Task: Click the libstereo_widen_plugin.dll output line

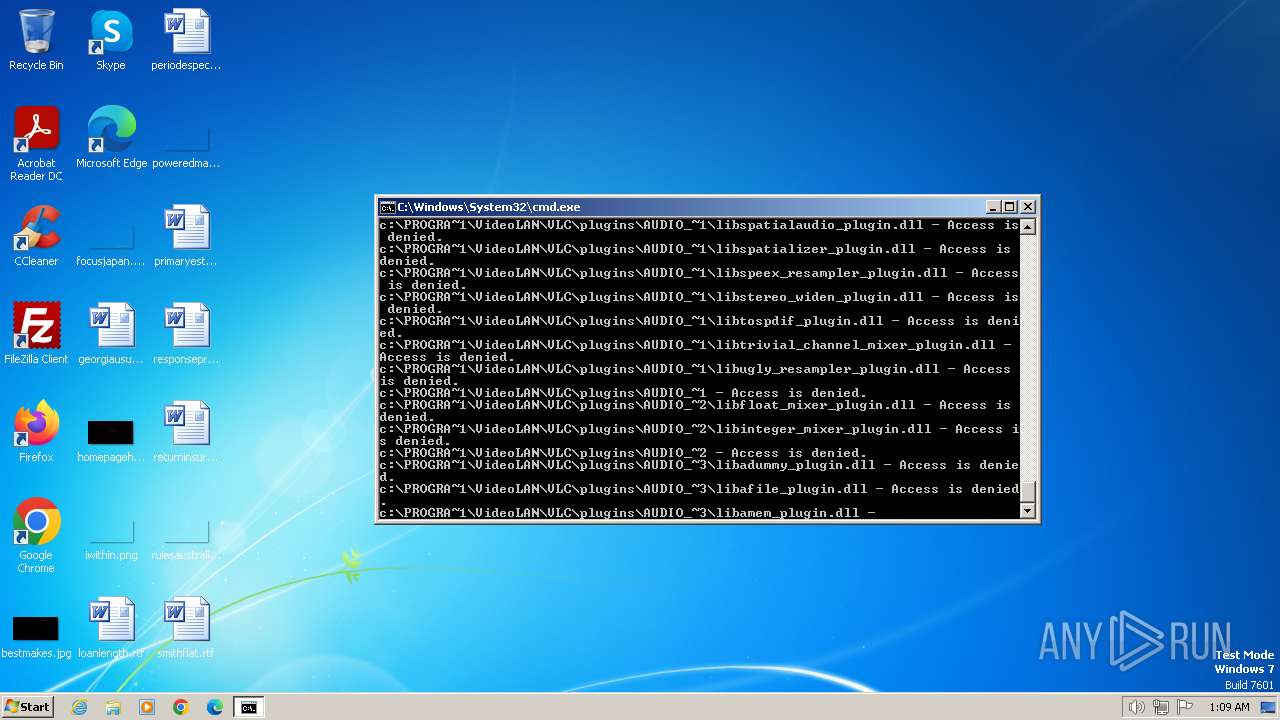Action: point(699,303)
